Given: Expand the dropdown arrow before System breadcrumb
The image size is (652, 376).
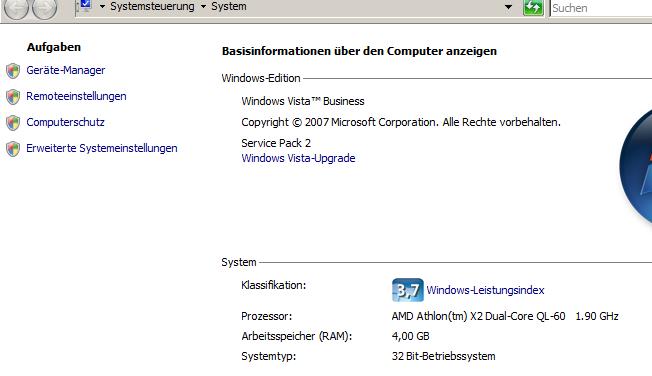Looking at the screenshot, I should point(203,7).
